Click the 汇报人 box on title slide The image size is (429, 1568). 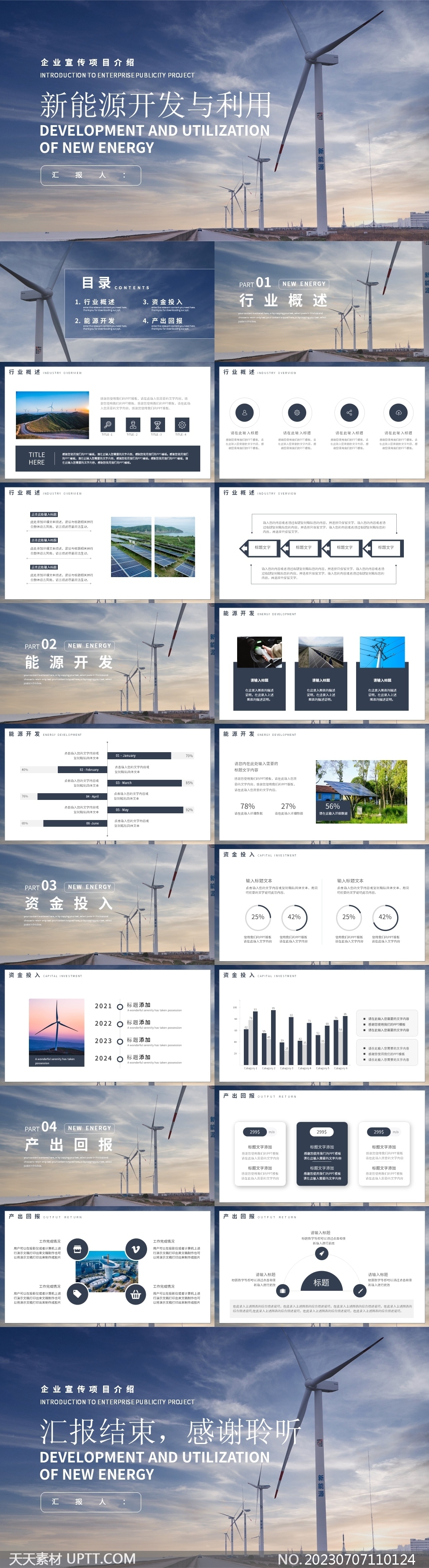coord(90,175)
